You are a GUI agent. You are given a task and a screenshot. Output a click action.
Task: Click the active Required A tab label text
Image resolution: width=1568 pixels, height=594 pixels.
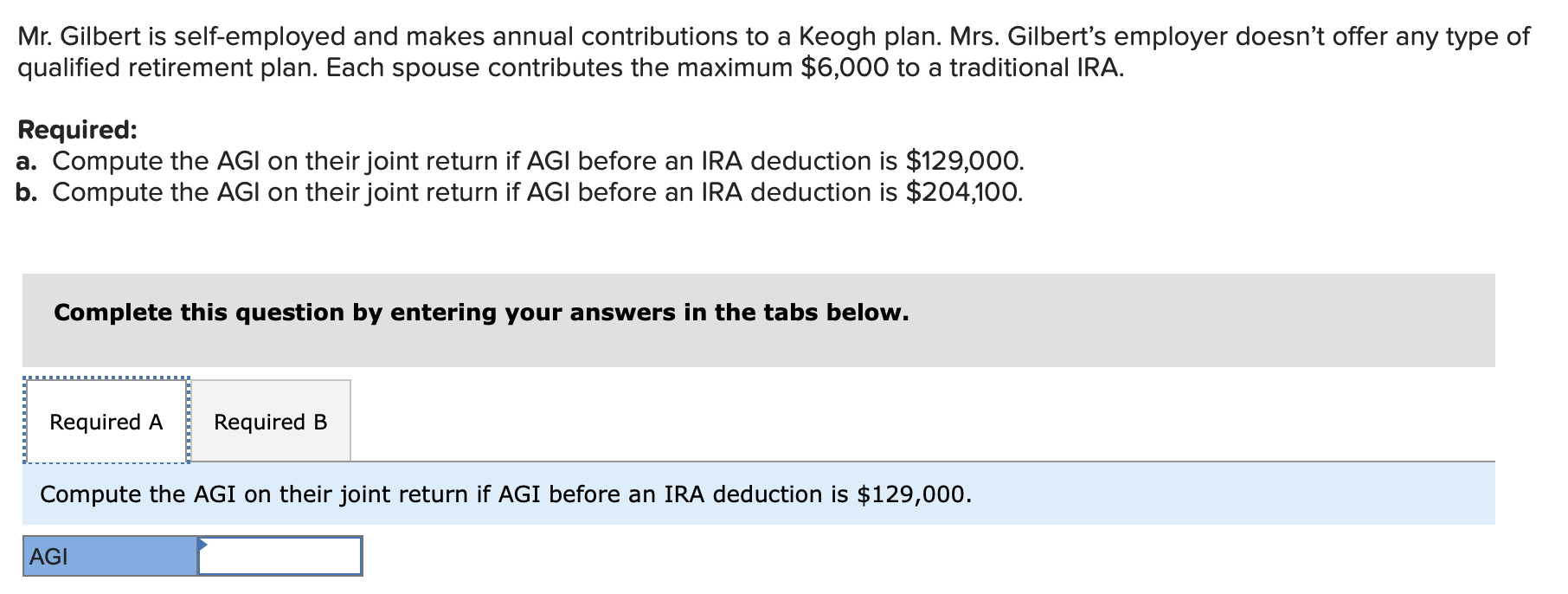click(105, 422)
